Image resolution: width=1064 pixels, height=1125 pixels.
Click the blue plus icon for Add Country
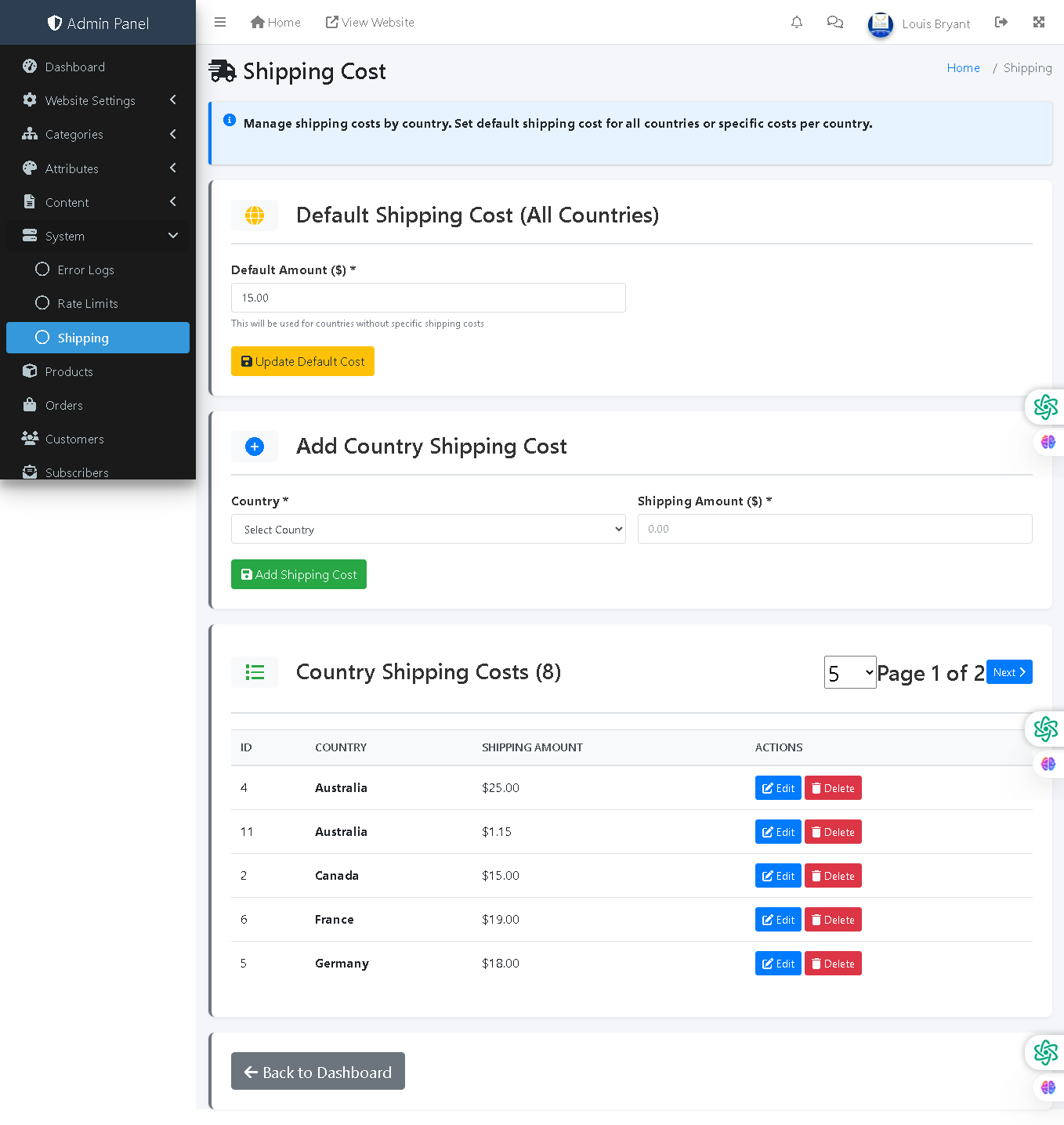(x=255, y=447)
